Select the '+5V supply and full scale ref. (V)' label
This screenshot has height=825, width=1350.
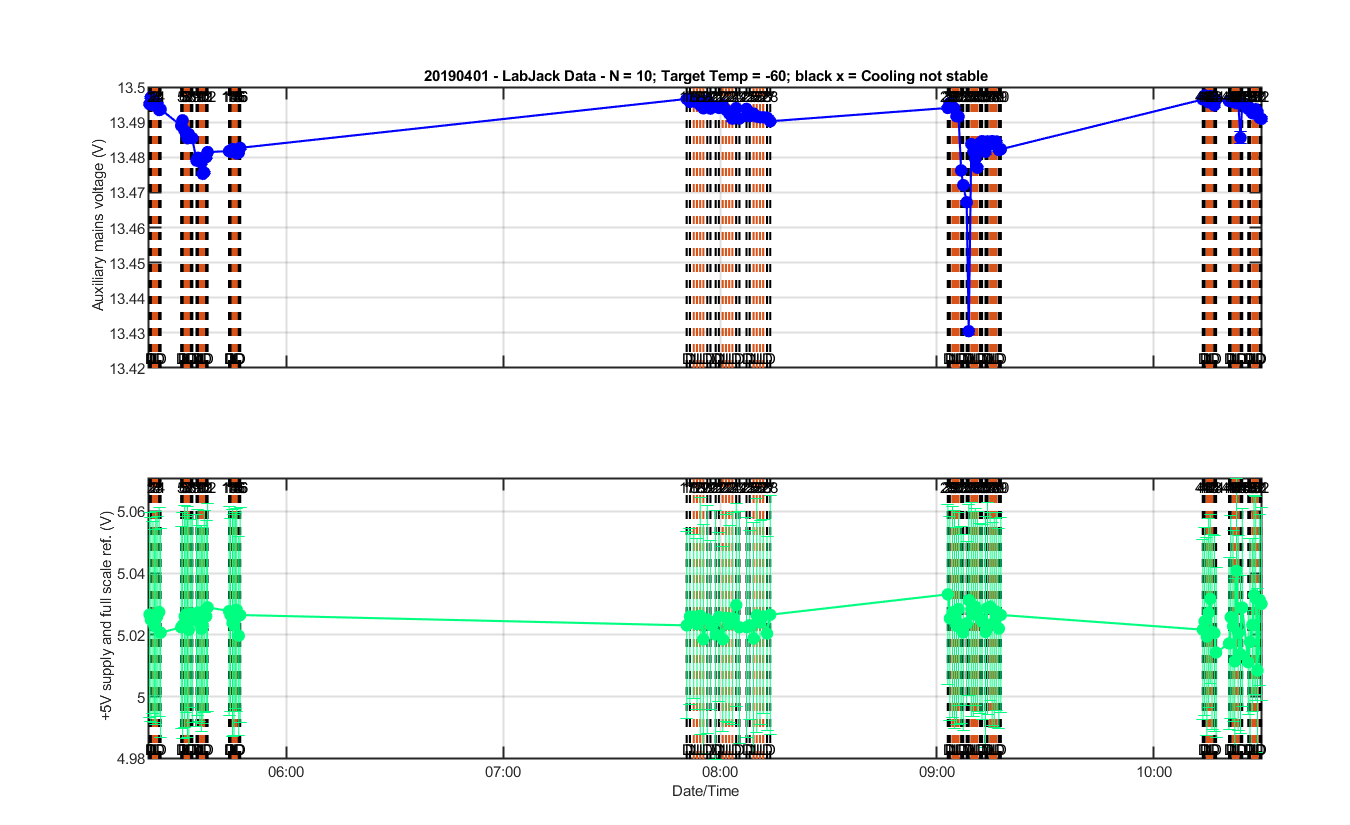click(x=106, y=618)
